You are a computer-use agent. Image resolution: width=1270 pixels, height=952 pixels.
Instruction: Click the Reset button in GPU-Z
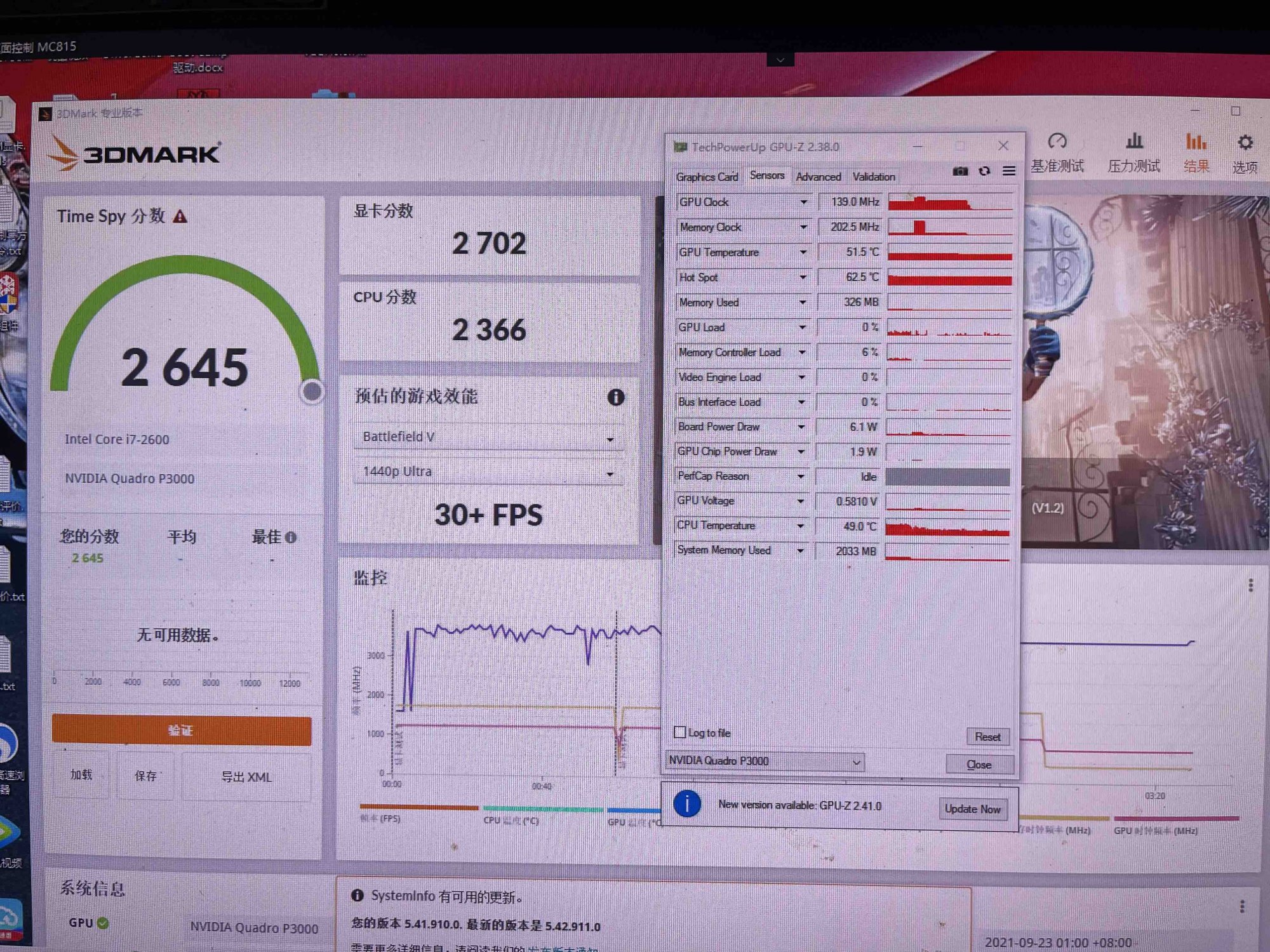tap(987, 737)
